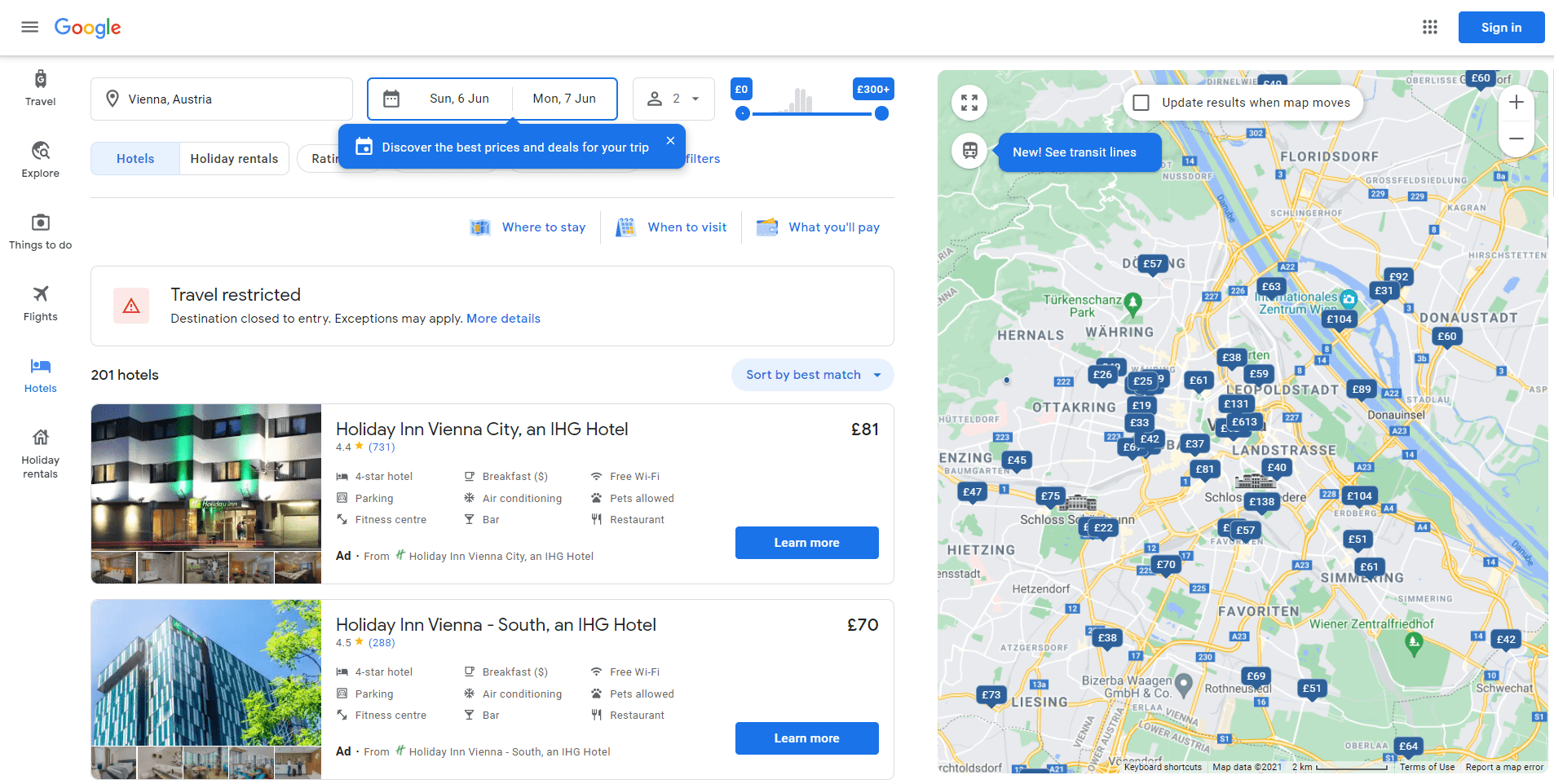This screenshot has width=1554, height=784.
Task: Click Türkenschanzpark green map pin
Action: point(1132,304)
